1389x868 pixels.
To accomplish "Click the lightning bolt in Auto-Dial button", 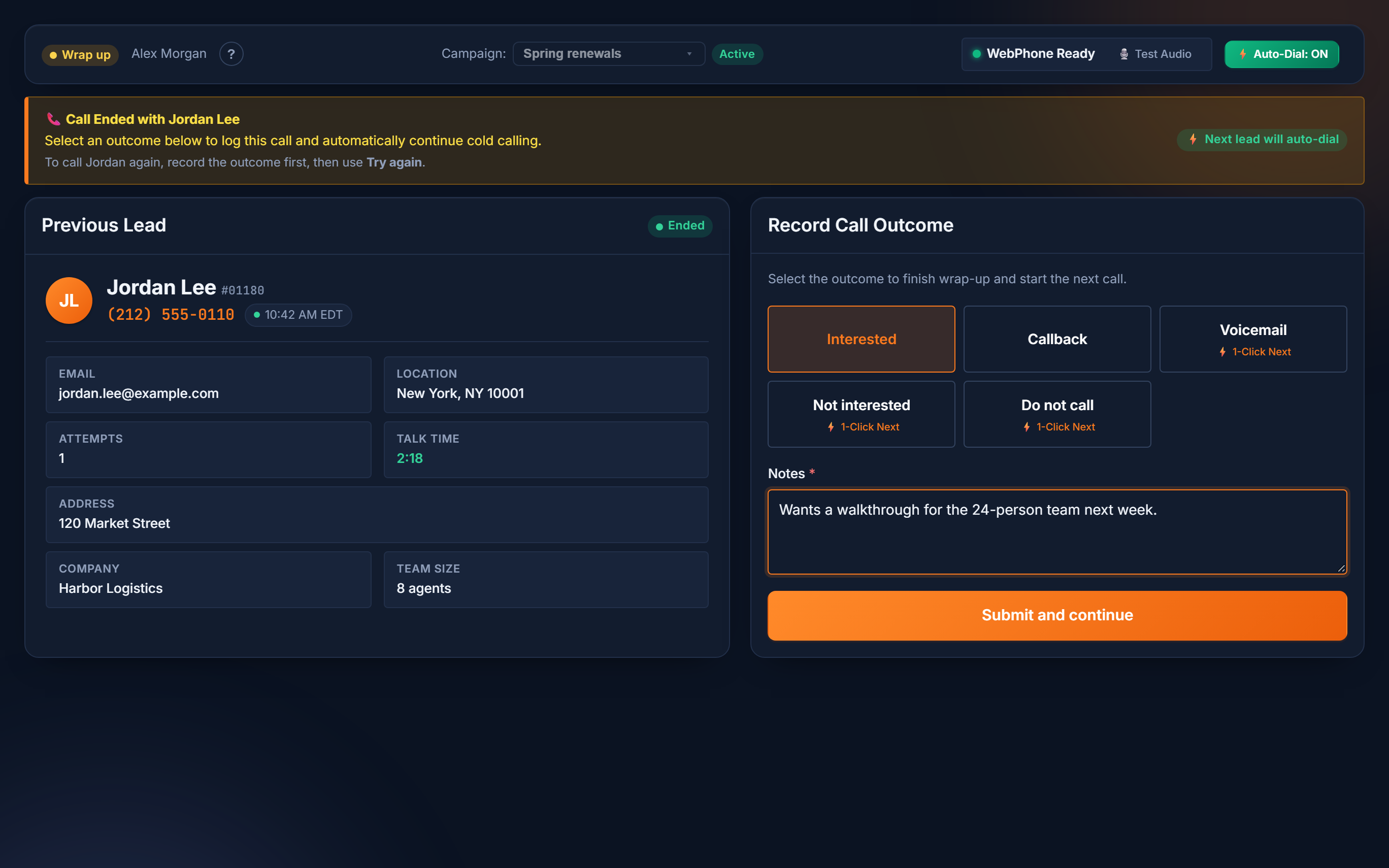I will pos(1243,54).
